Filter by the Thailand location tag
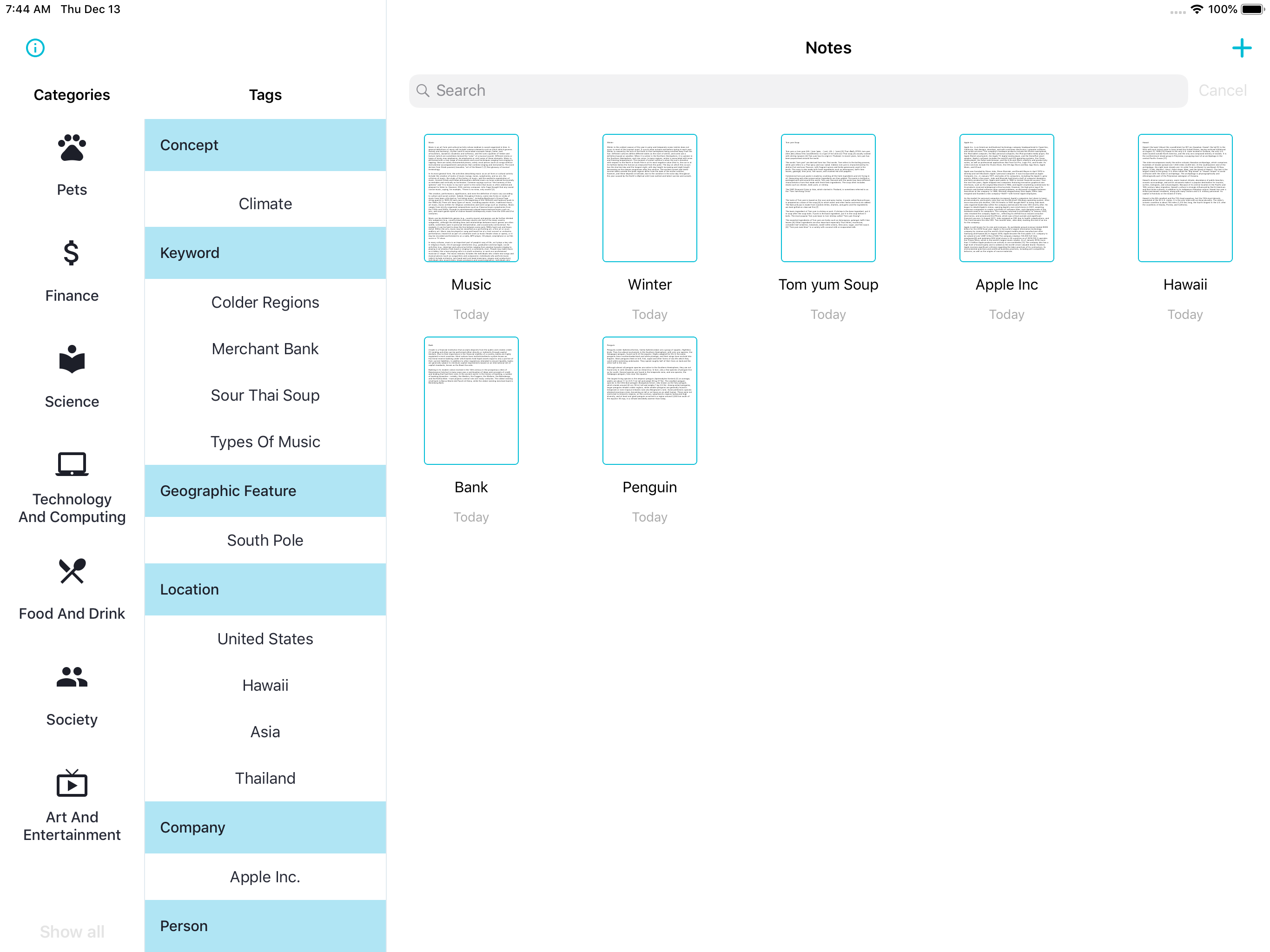Image resolution: width=1270 pixels, height=952 pixels. [x=265, y=778]
